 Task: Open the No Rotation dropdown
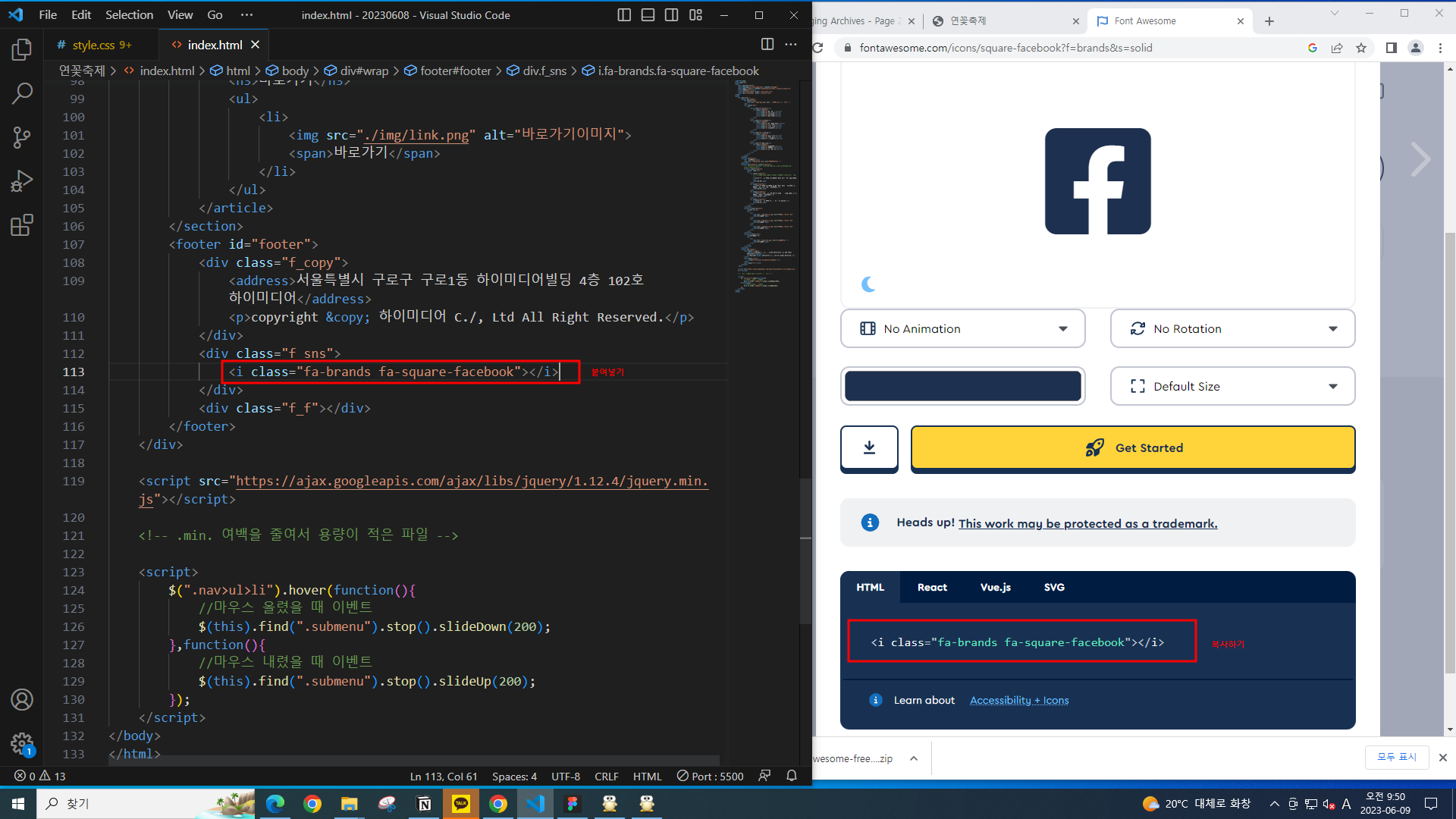pyautogui.click(x=1232, y=328)
